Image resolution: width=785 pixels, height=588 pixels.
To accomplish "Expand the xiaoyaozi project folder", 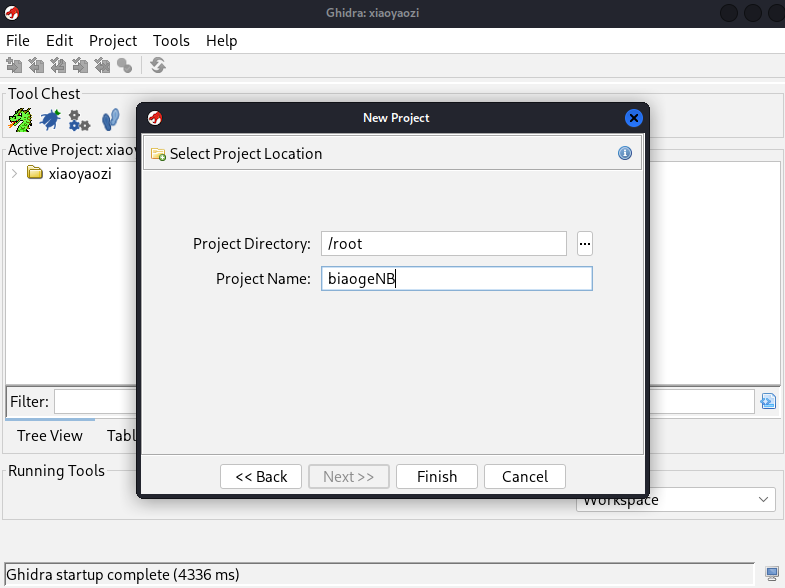I will tap(15, 174).
